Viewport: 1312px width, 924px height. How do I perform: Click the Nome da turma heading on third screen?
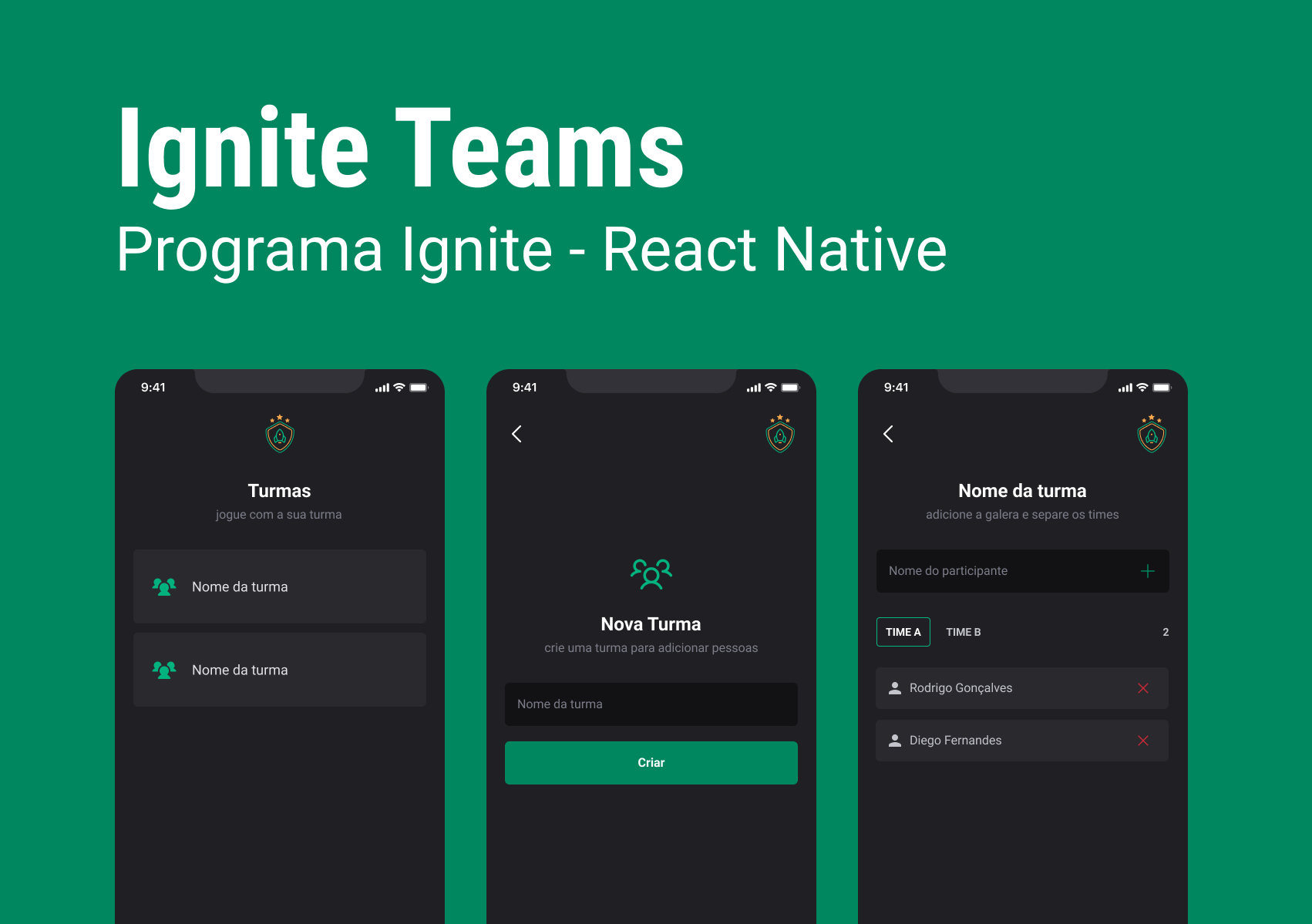(x=1022, y=491)
